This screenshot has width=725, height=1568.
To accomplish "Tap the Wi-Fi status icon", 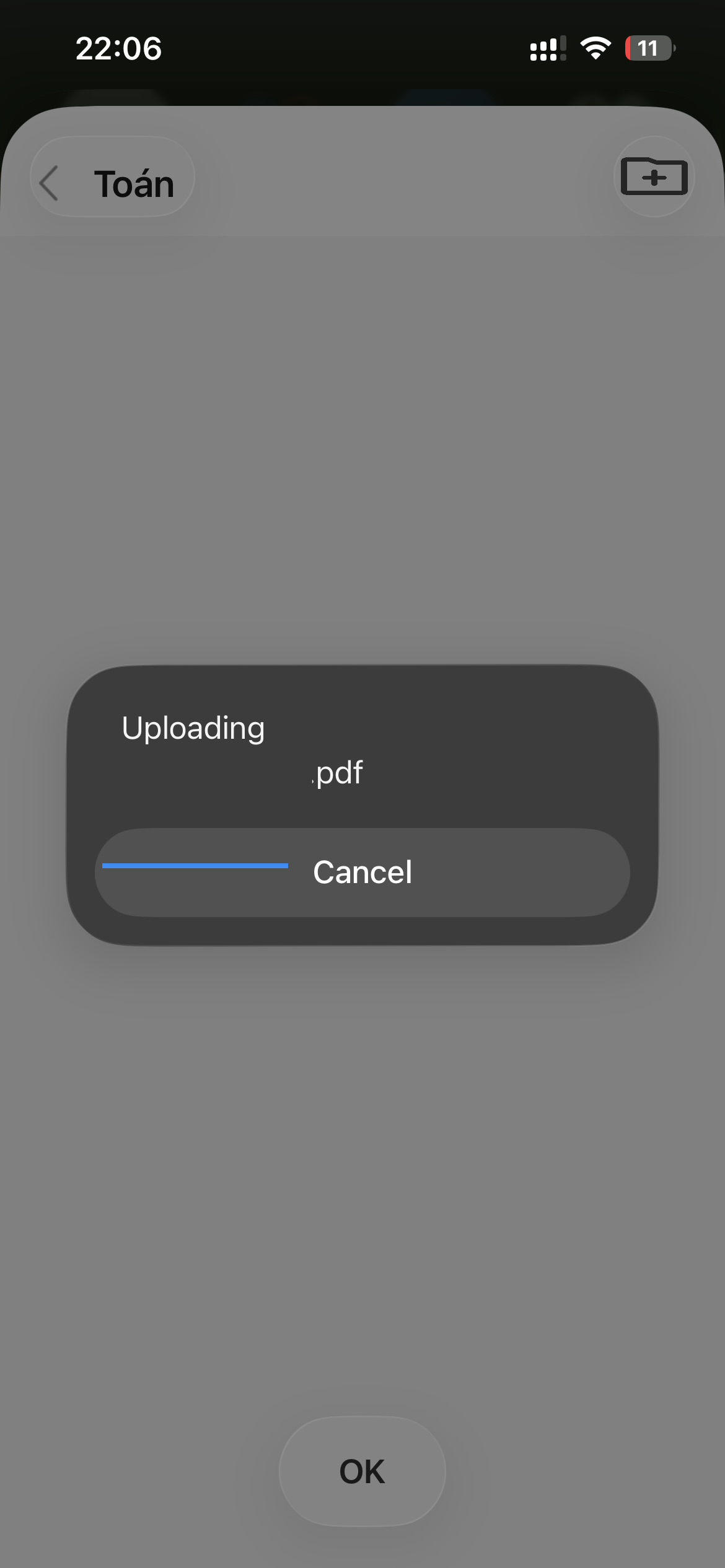I will (x=595, y=48).
